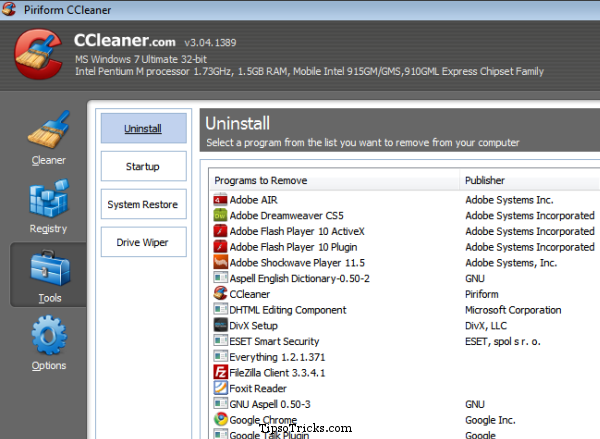Viewport: 600px width, 439px height.
Task: Open the Startup tab
Action: point(143,166)
